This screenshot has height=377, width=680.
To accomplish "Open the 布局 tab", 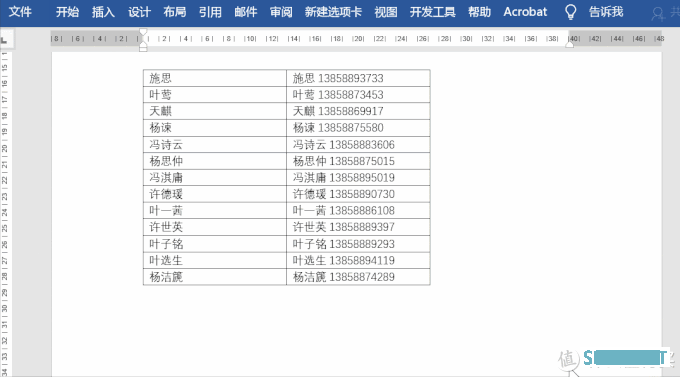I will 175,12.
